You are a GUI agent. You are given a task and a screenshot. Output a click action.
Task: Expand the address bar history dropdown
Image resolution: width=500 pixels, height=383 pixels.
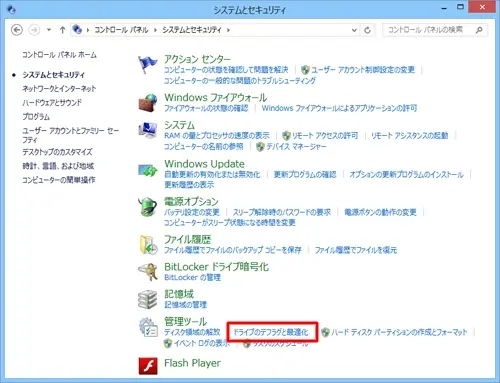pos(354,30)
